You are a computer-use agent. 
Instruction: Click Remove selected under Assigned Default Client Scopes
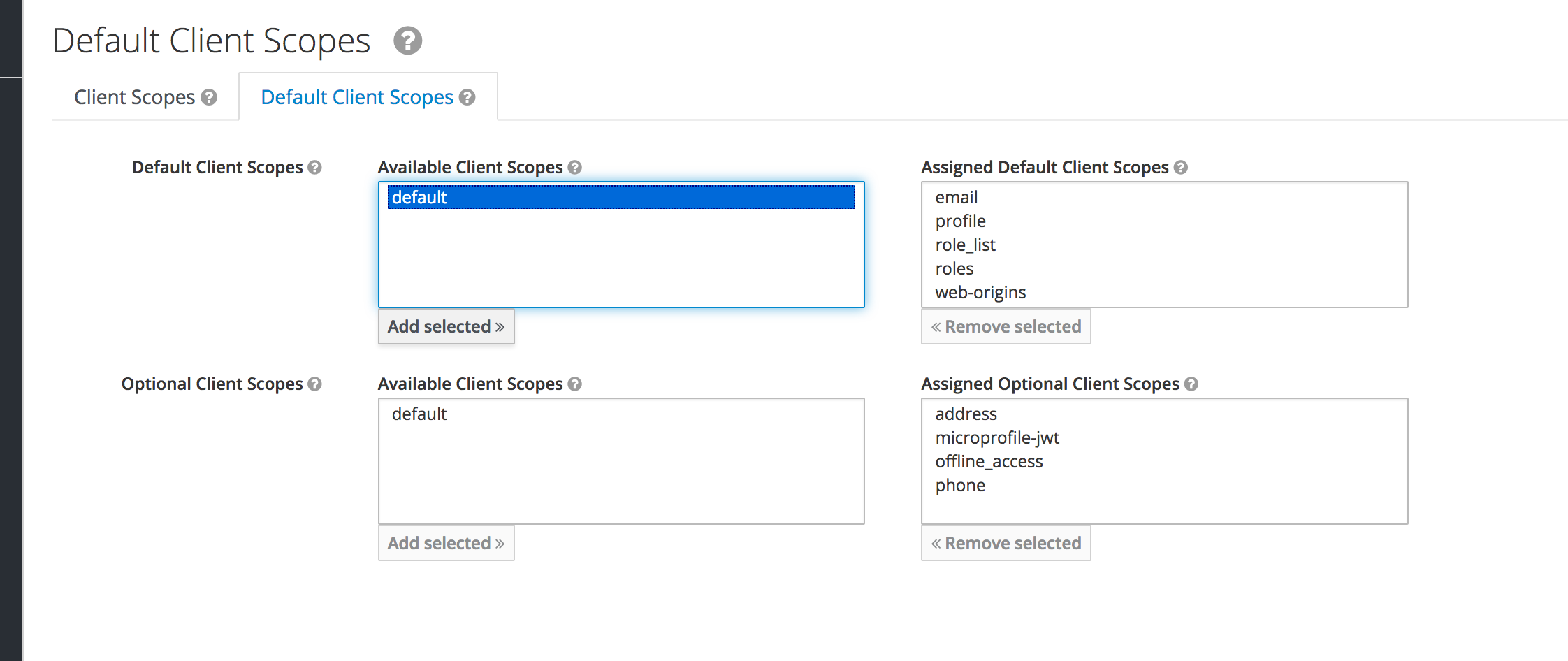tap(1006, 326)
